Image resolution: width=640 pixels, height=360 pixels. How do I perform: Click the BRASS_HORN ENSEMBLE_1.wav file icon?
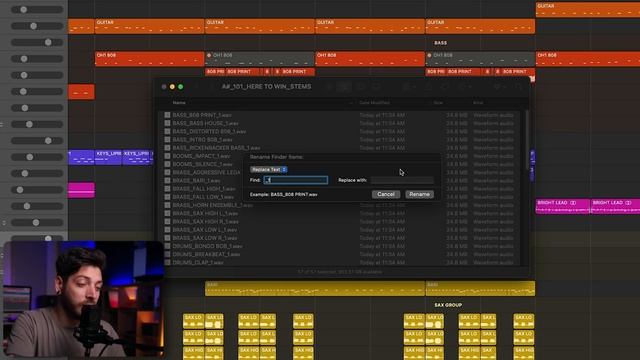pyautogui.click(x=167, y=205)
